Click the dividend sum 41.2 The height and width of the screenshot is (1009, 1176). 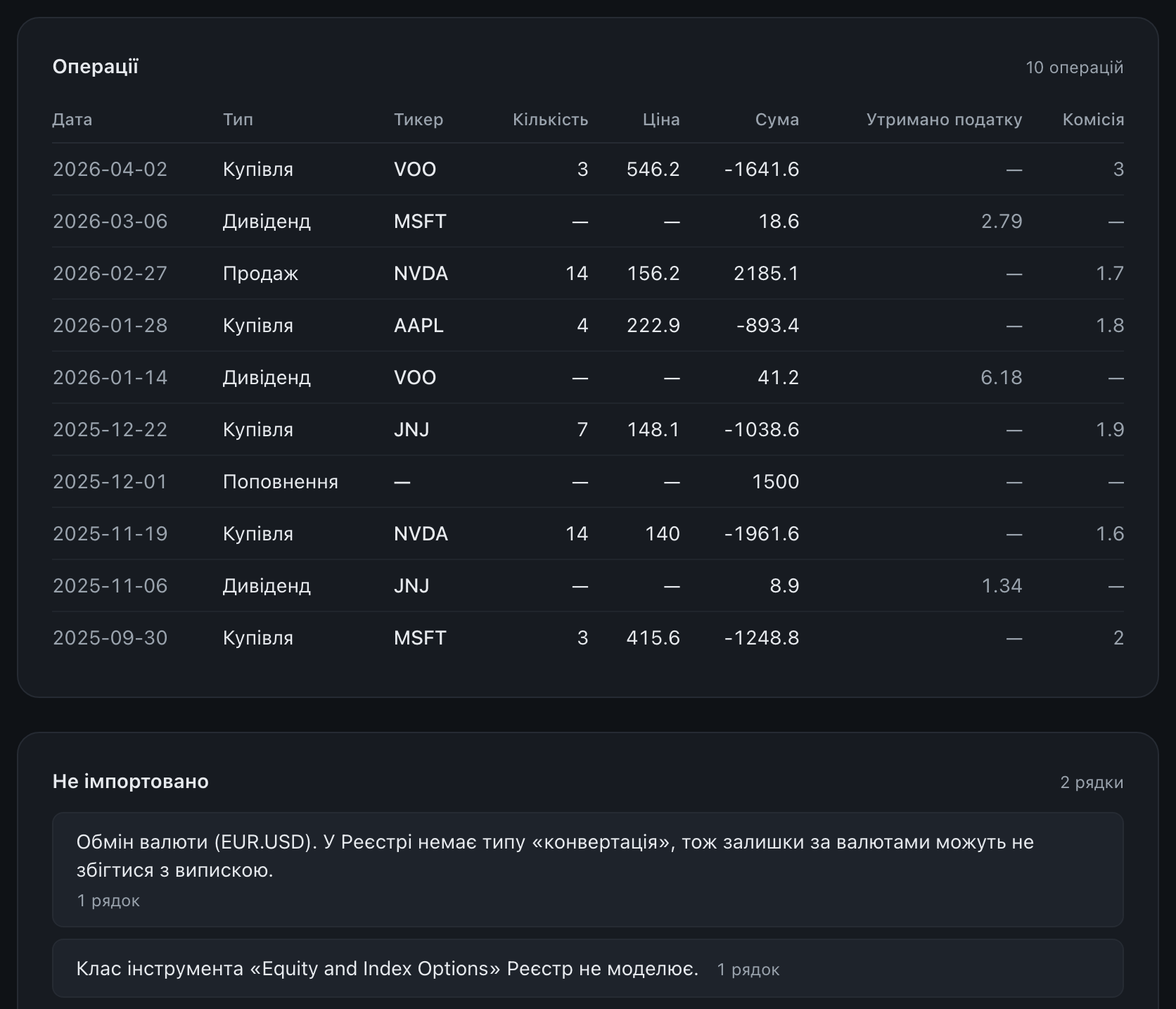pos(779,378)
